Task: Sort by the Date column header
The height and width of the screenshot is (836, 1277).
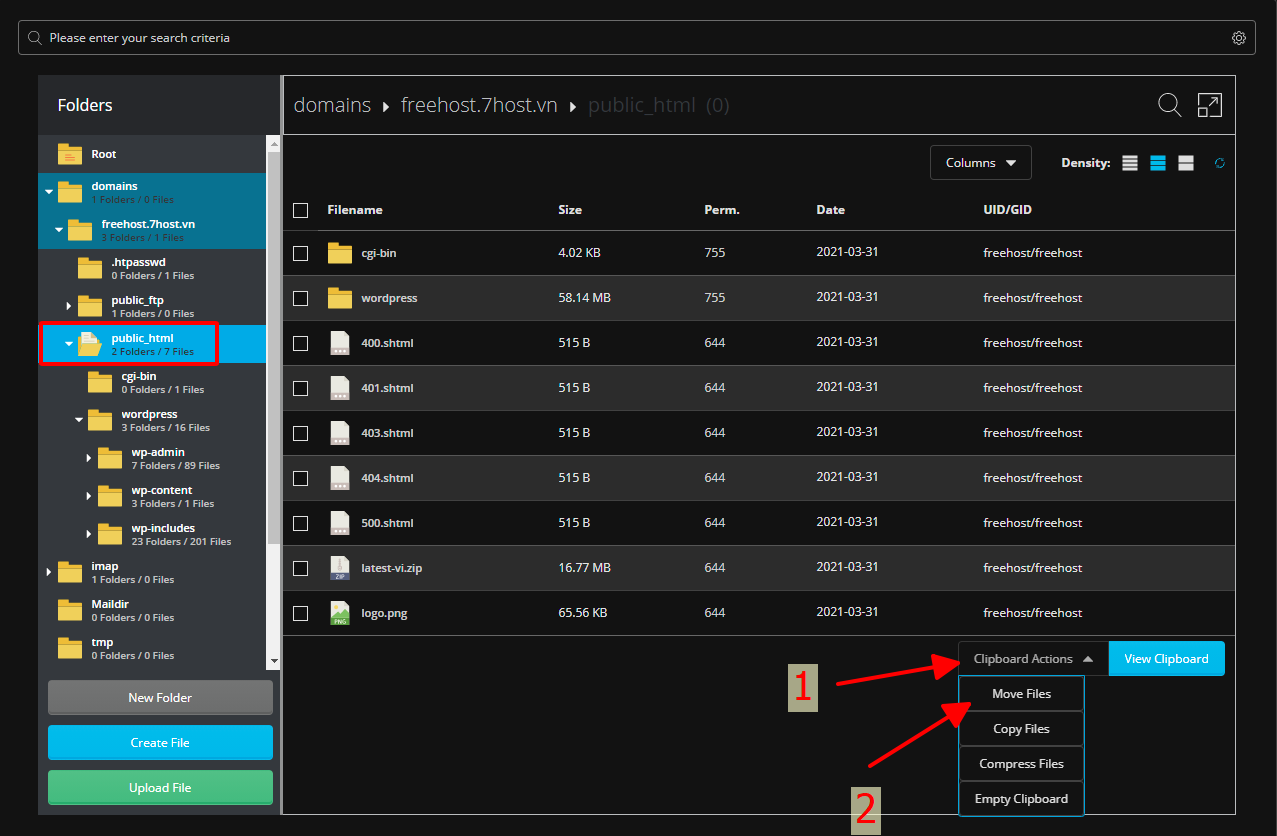Action: coord(830,210)
